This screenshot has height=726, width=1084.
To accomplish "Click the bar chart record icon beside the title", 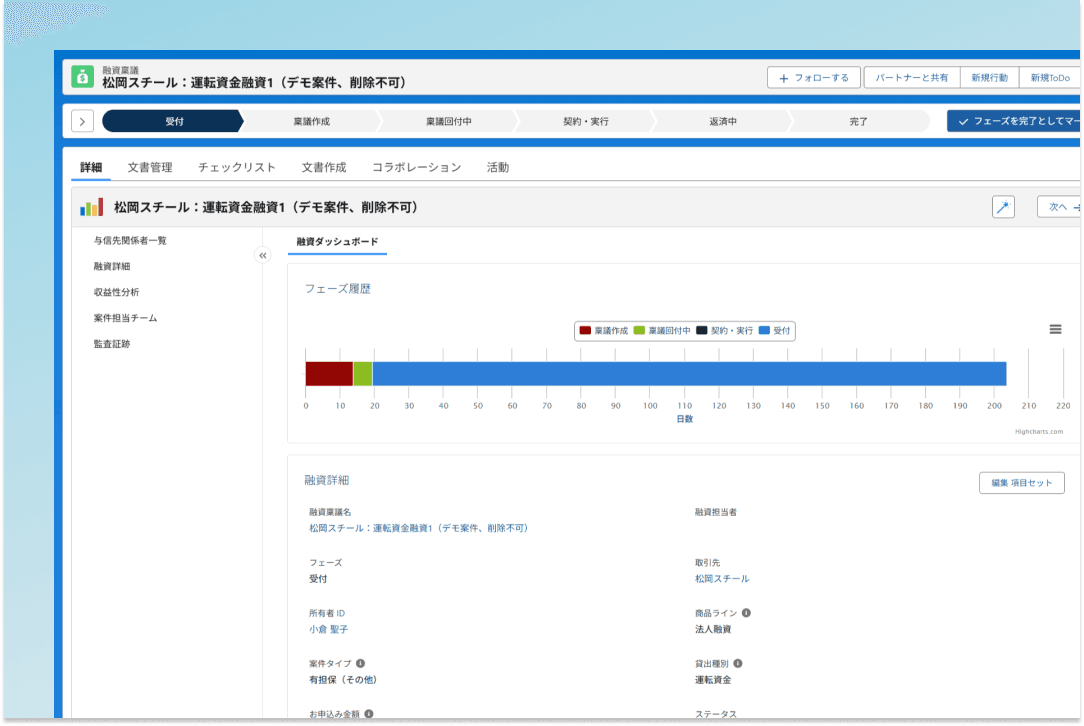I will 91,206.
